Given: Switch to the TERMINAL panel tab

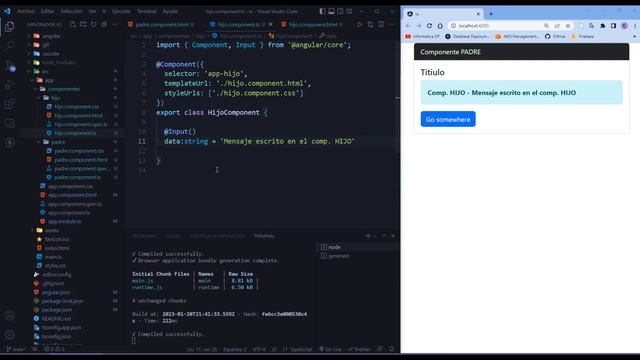Looking at the screenshot, I should (x=264, y=236).
